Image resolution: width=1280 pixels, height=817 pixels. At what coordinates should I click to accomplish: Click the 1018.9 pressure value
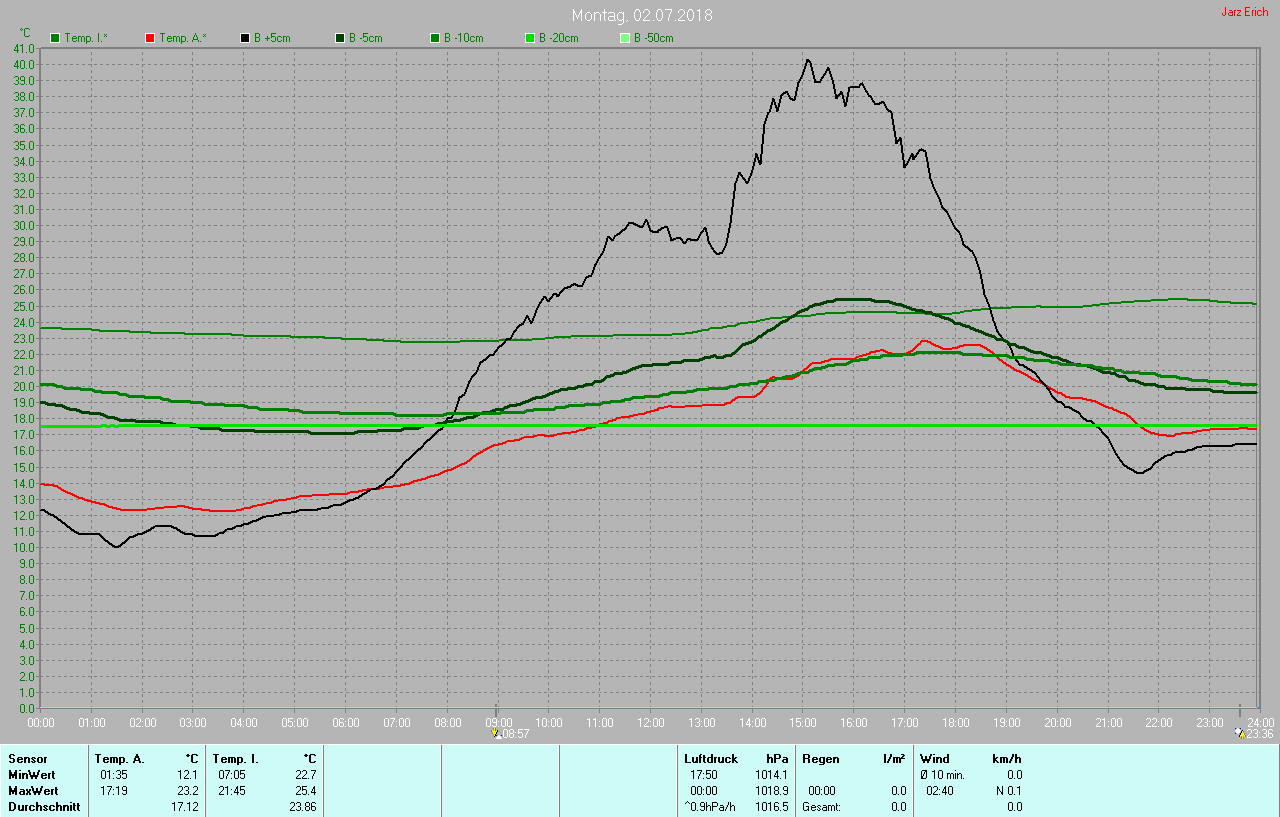(x=772, y=791)
